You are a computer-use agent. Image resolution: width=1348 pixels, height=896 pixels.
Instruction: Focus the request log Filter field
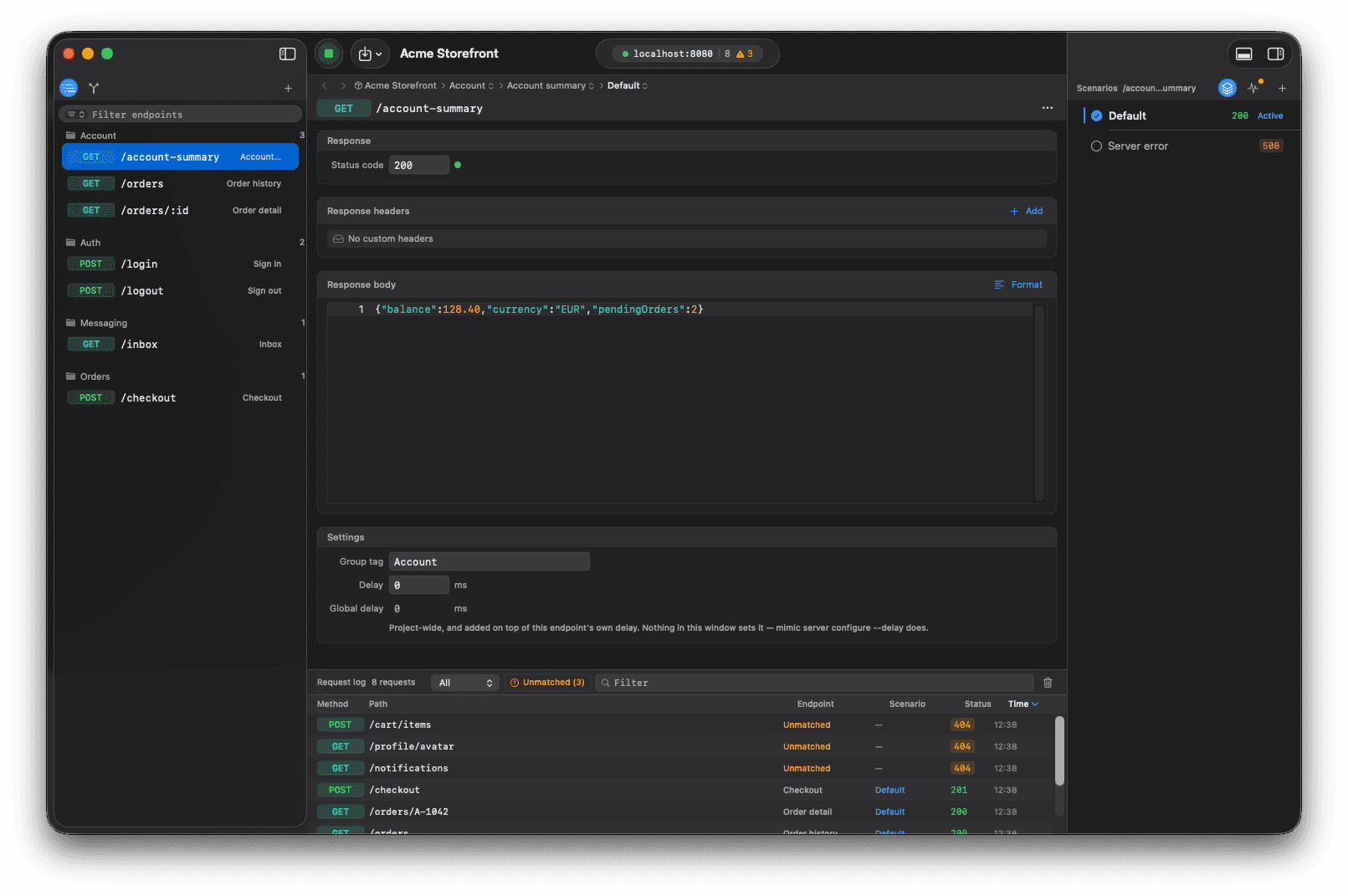pos(815,683)
